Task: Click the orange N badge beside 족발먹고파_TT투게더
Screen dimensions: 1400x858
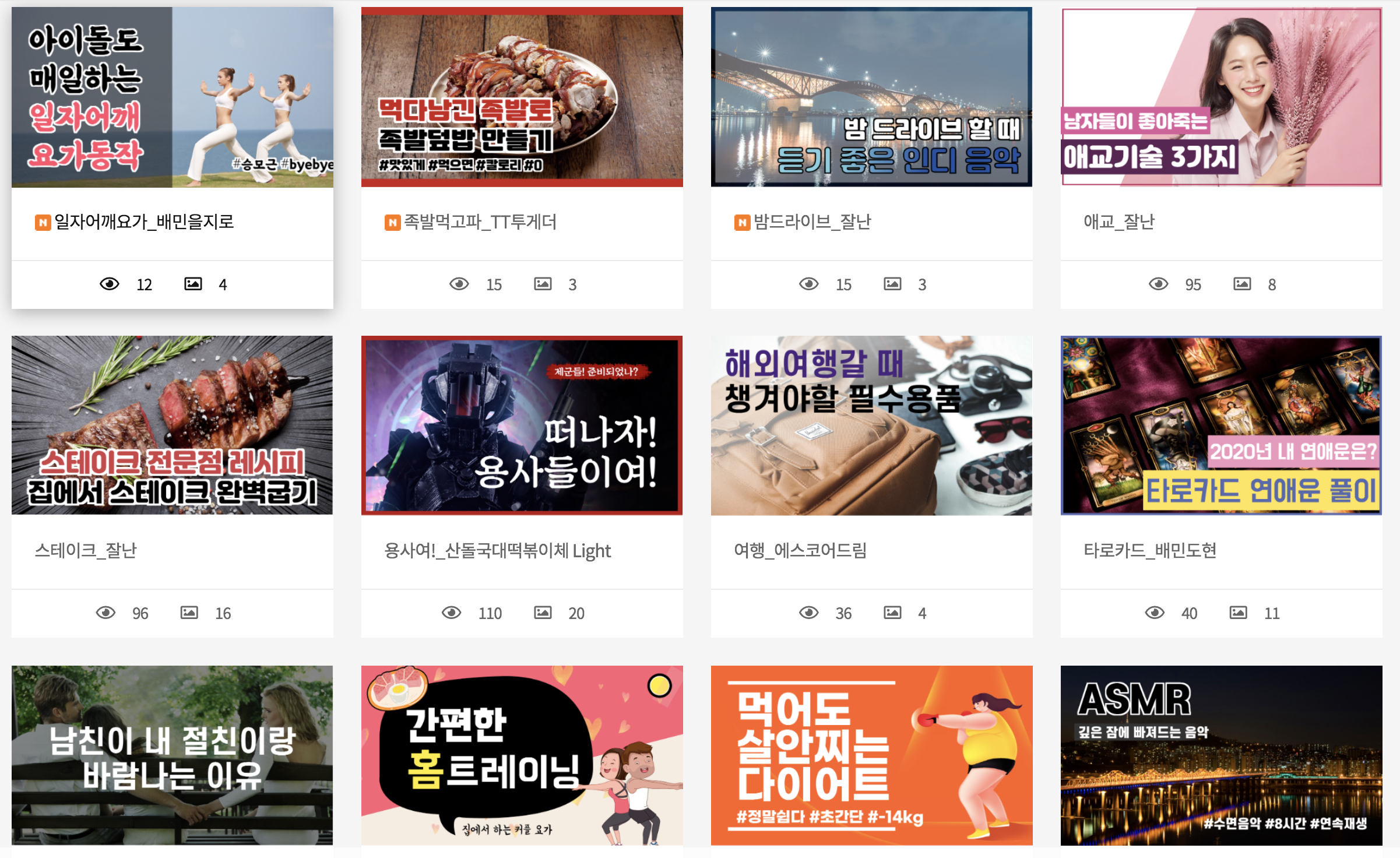Action: point(392,223)
